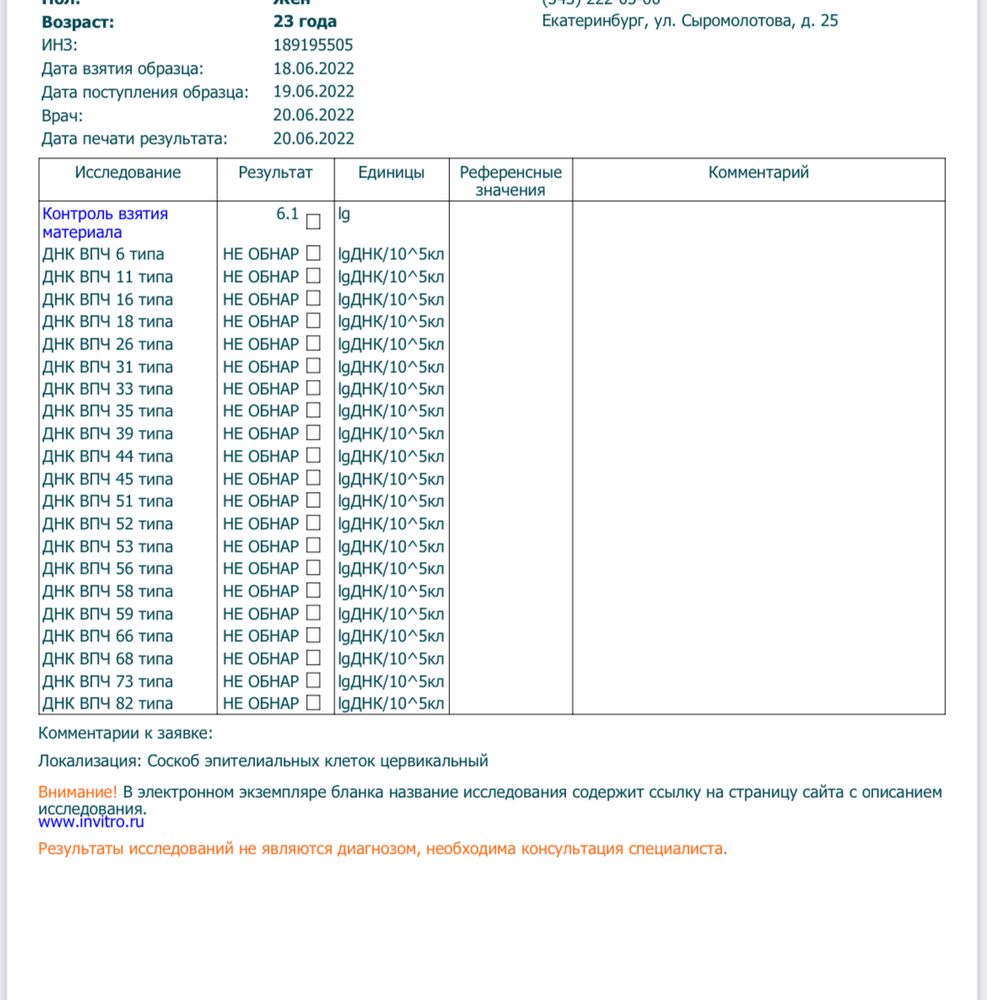Click the 'Исследование' column header

[x=128, y=172]
